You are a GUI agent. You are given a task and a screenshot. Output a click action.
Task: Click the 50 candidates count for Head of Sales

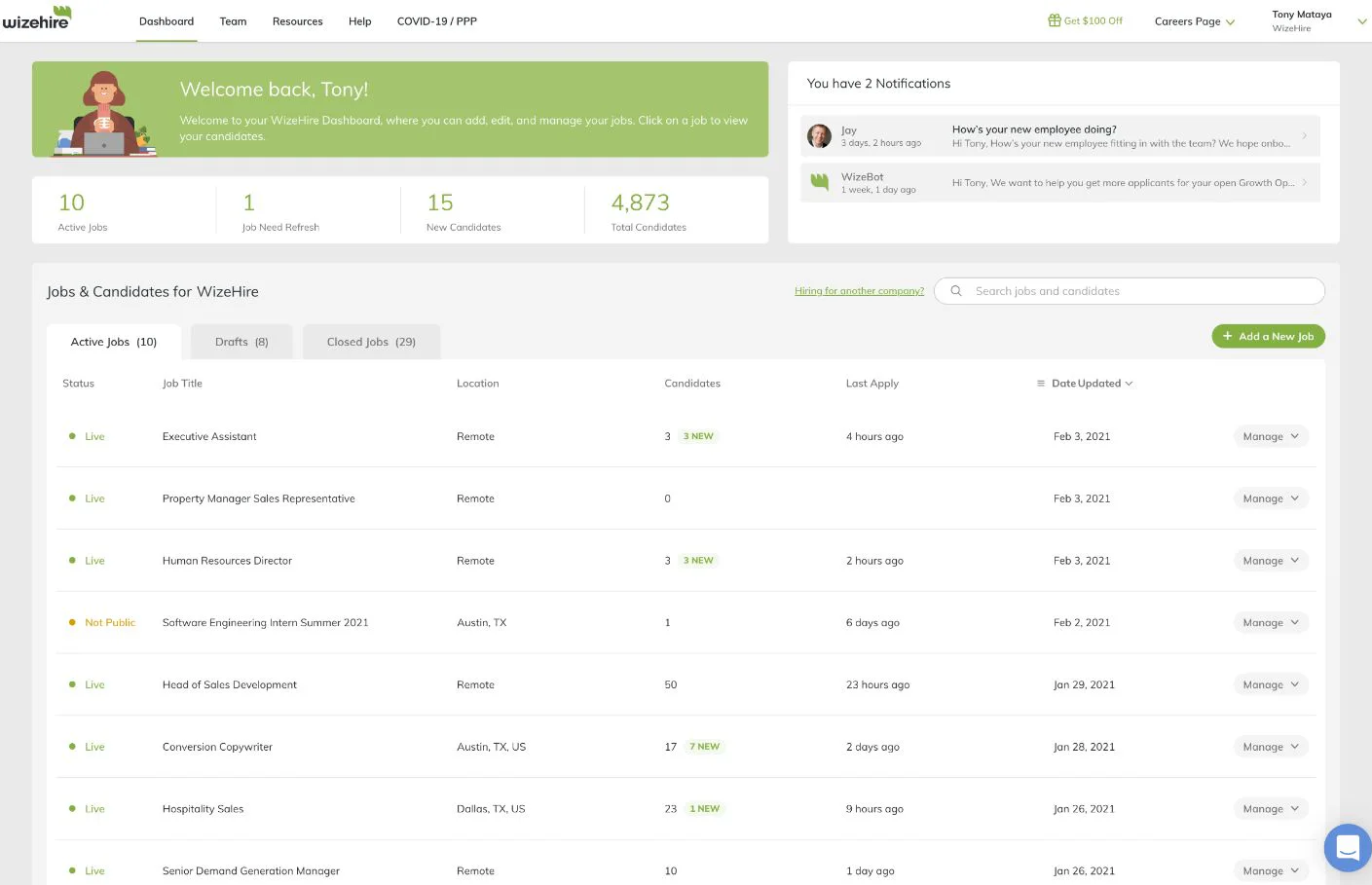670,685
